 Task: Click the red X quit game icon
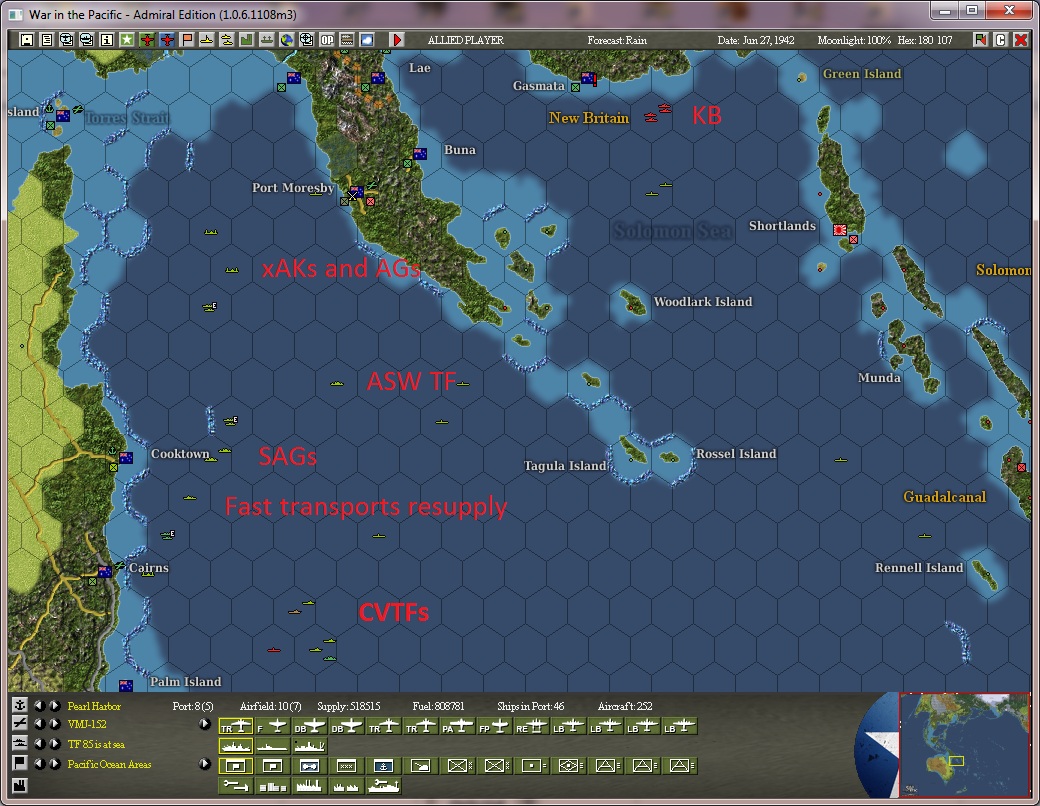click(x=1021, y=40)
